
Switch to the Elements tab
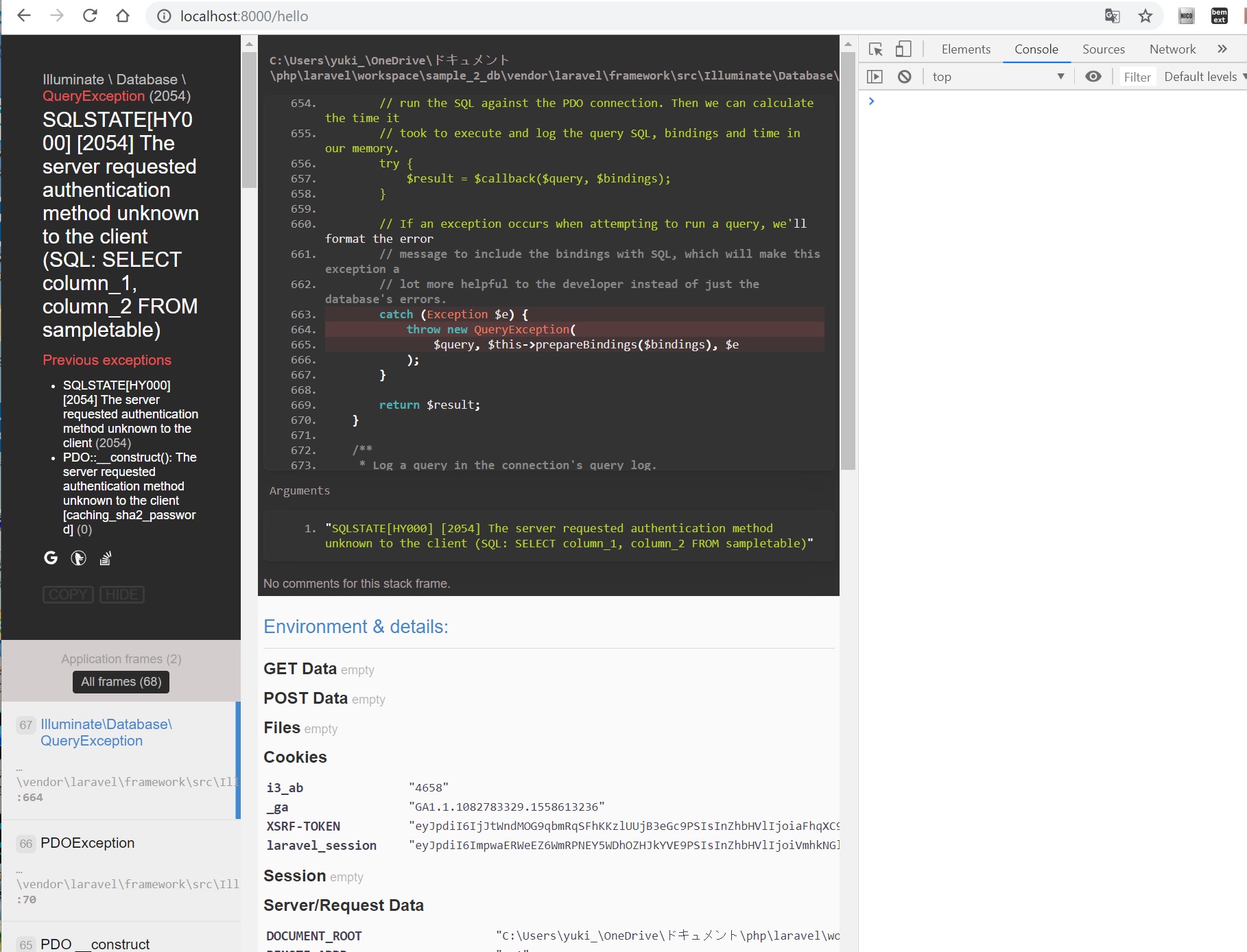966,49
